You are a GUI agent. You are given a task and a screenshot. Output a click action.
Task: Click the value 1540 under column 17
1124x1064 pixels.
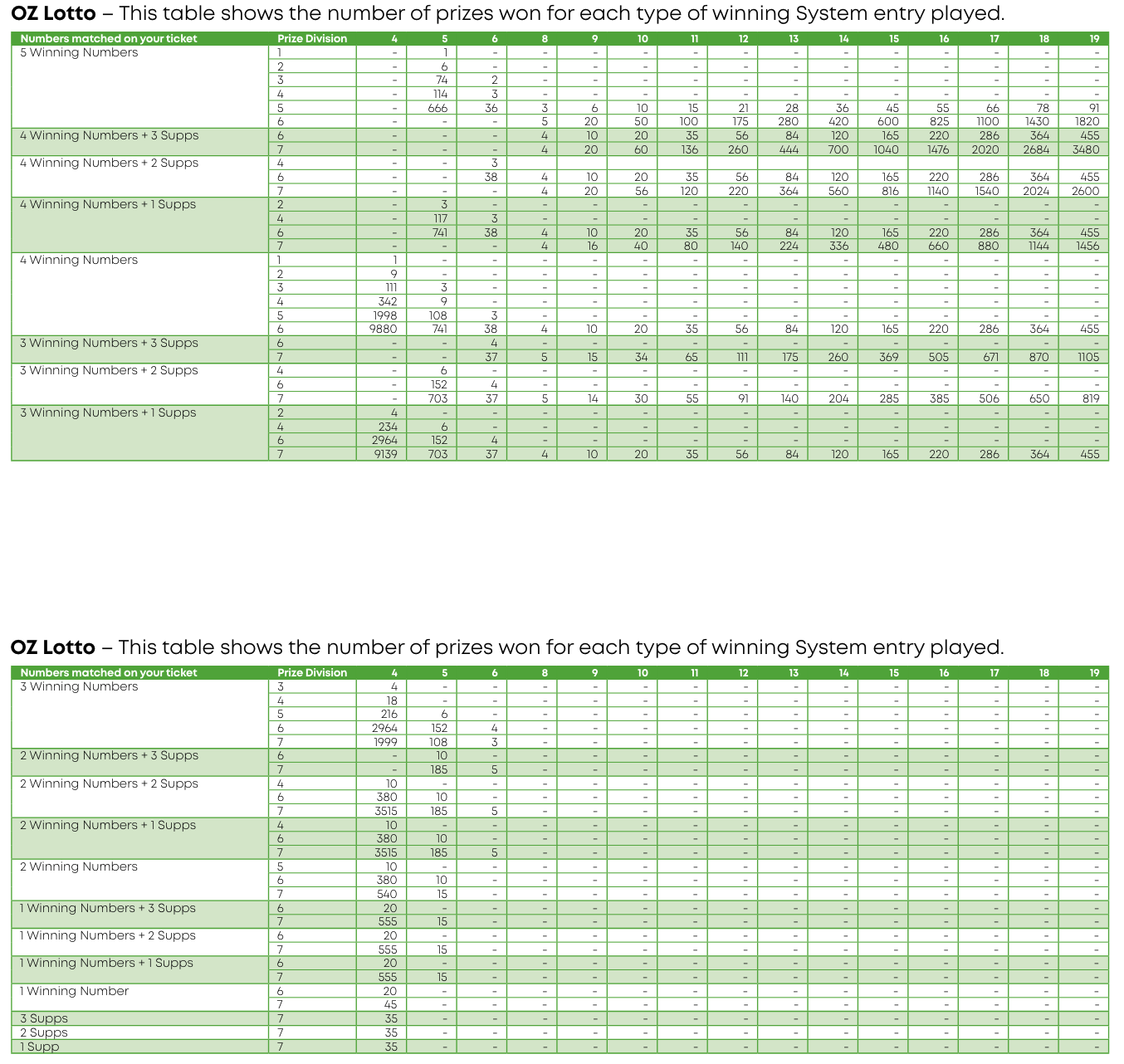coord(987,191)
